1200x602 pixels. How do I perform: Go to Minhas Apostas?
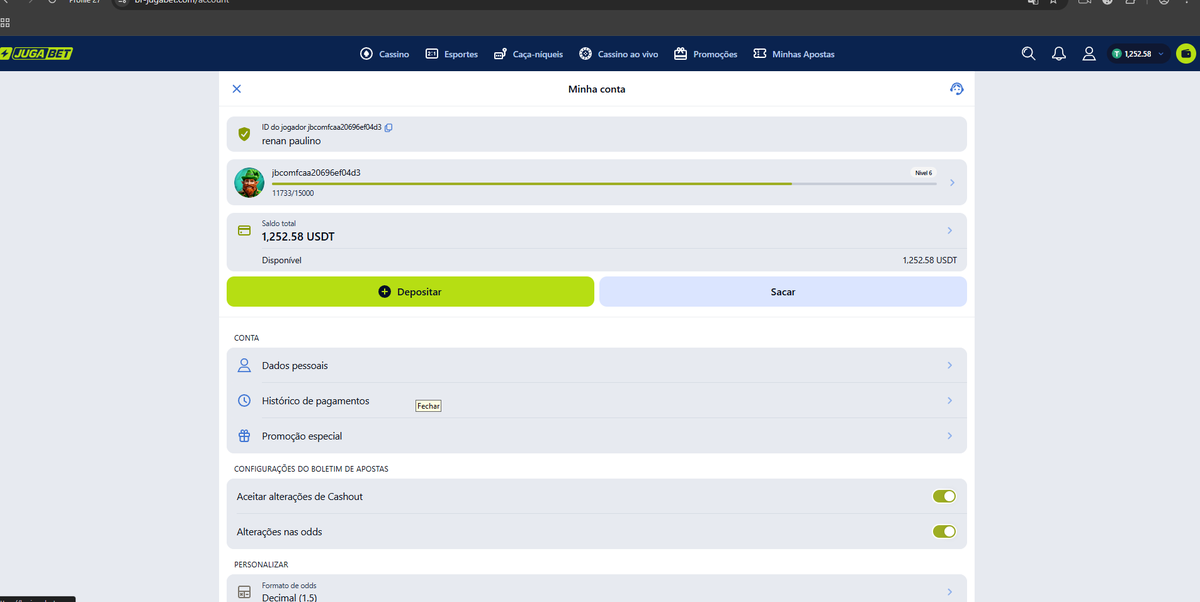tap(794, 54)
